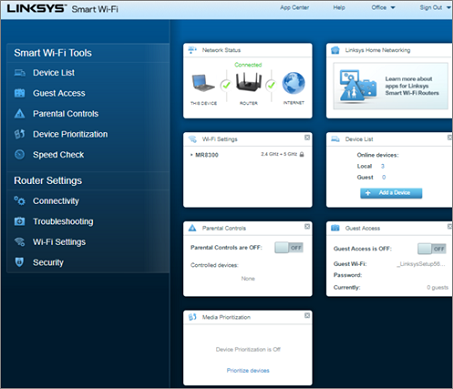The width and height of the screenshot is (453, 389).
Task: Close the Wi-Fi Settings widget
Action: point(307,137)
